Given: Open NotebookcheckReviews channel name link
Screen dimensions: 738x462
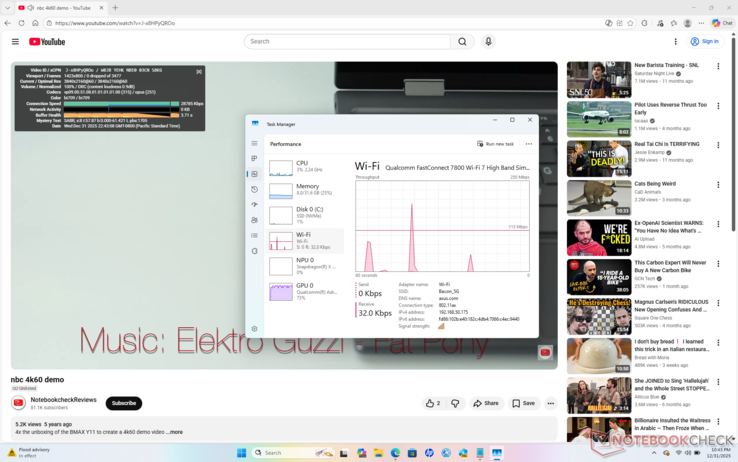Looking at the screenshot, I should tap(64, 399).
